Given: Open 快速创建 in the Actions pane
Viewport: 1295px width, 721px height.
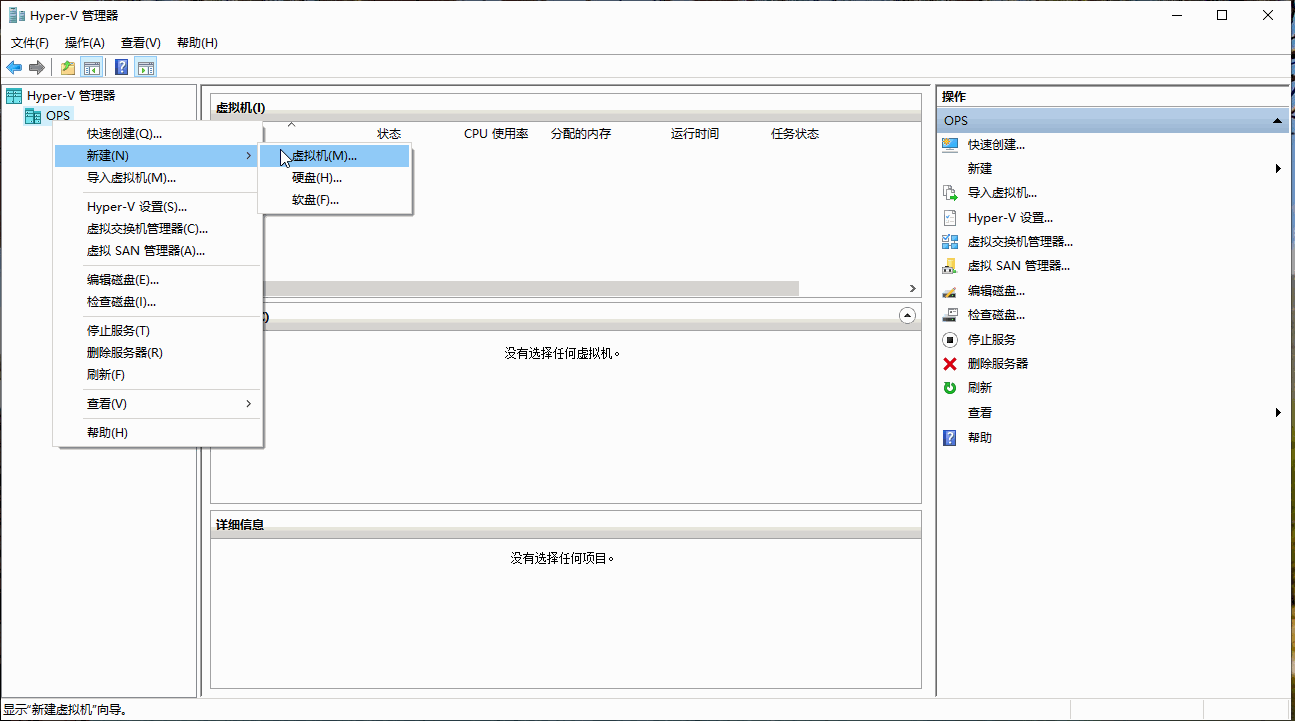Looking at the screenshot, I should coord(996,144).
